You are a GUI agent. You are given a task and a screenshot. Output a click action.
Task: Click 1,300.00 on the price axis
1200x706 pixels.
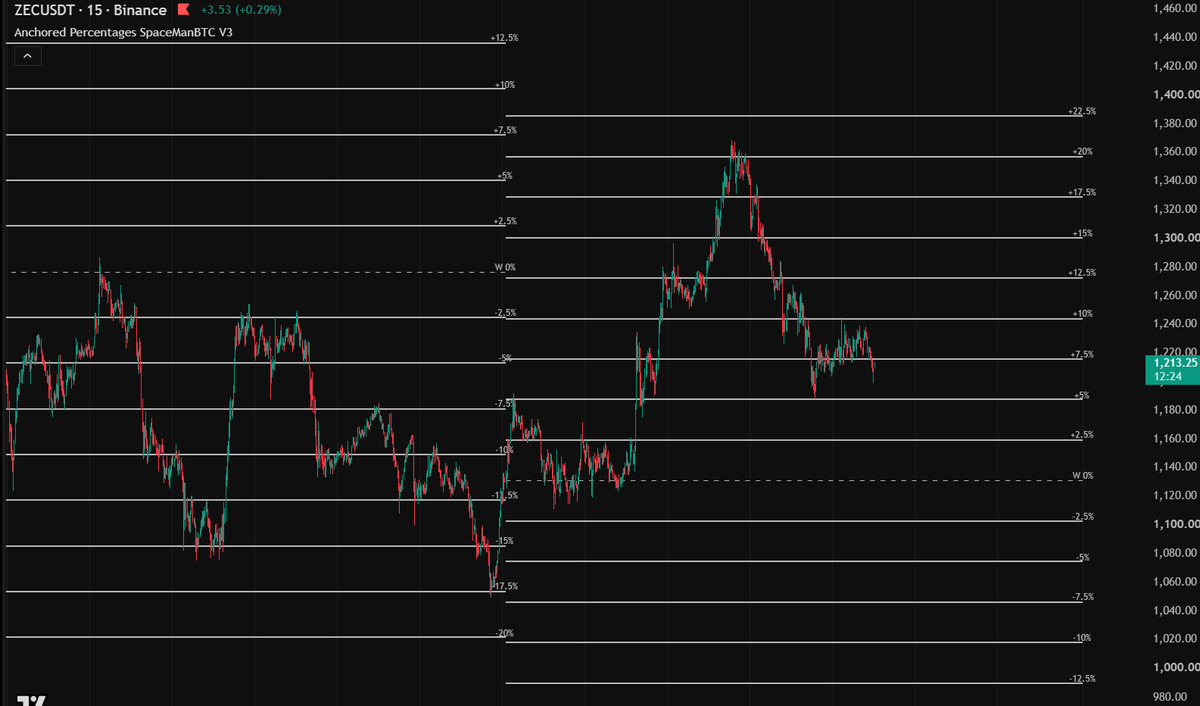click(x=1175, y=238)
